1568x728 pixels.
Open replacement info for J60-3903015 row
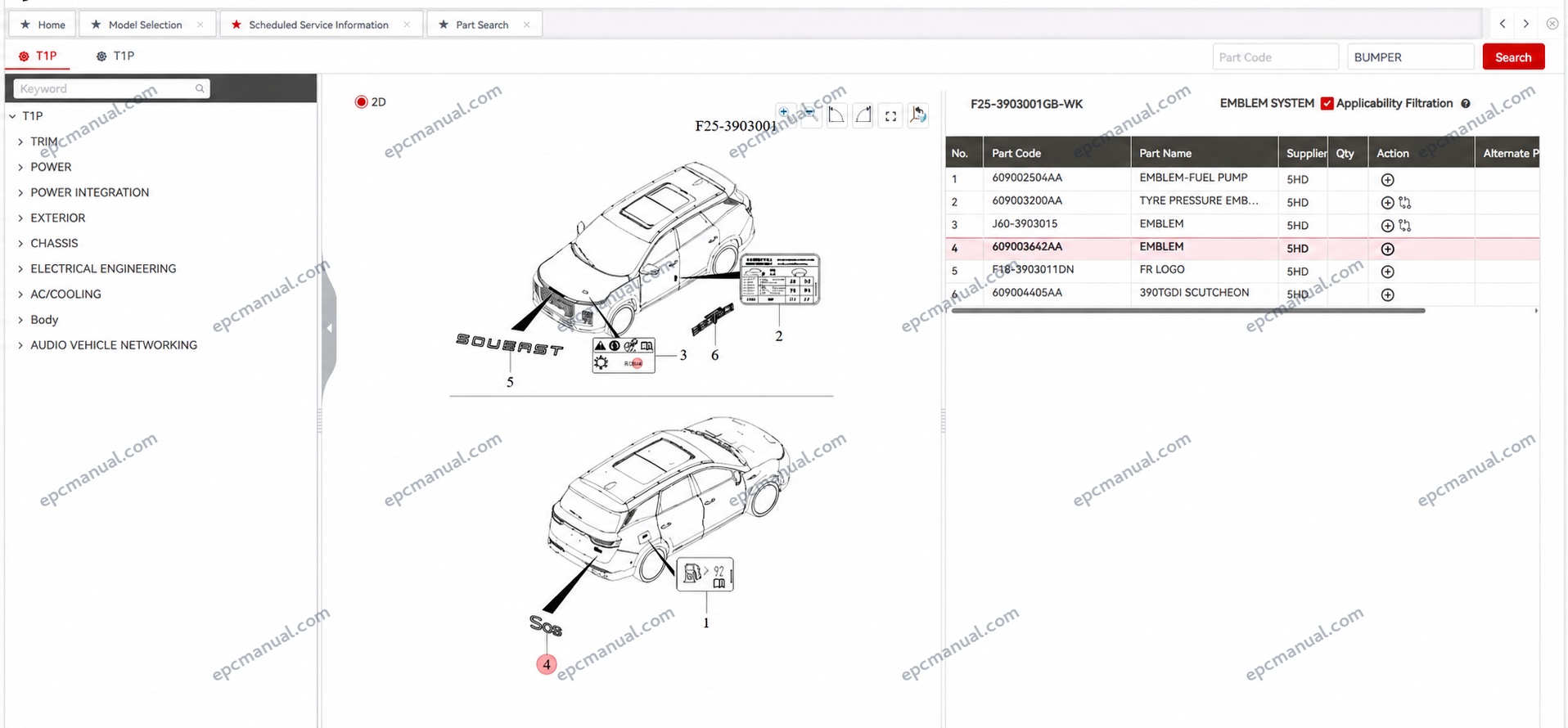coord(1405,225)
